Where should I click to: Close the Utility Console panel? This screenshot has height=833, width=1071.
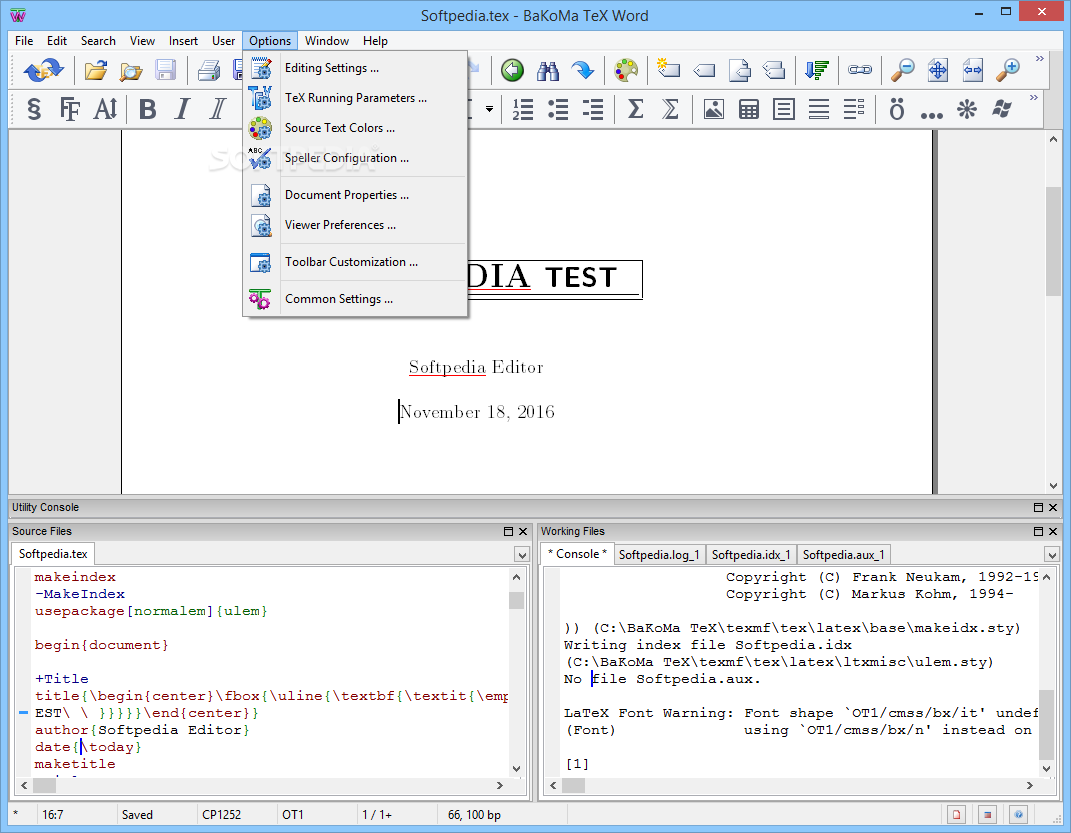click(1053, 507)
